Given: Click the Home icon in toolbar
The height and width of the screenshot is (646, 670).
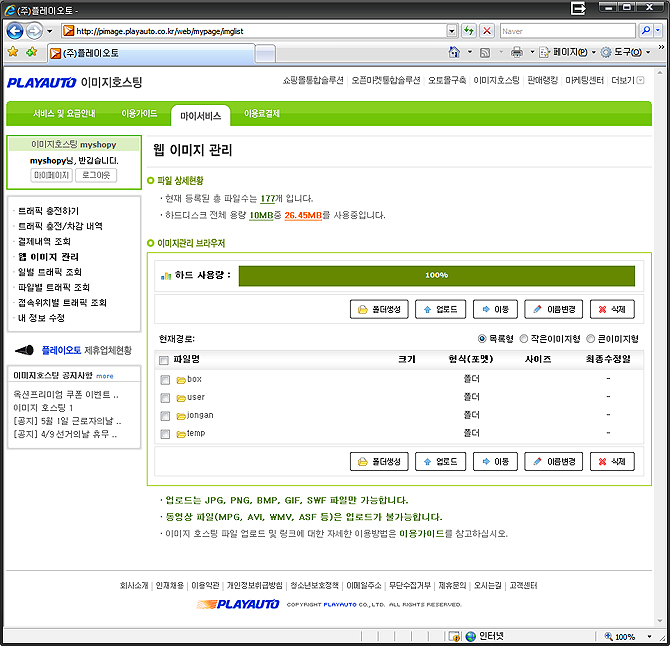Looking at the screenshot, I should pos(455,52).
